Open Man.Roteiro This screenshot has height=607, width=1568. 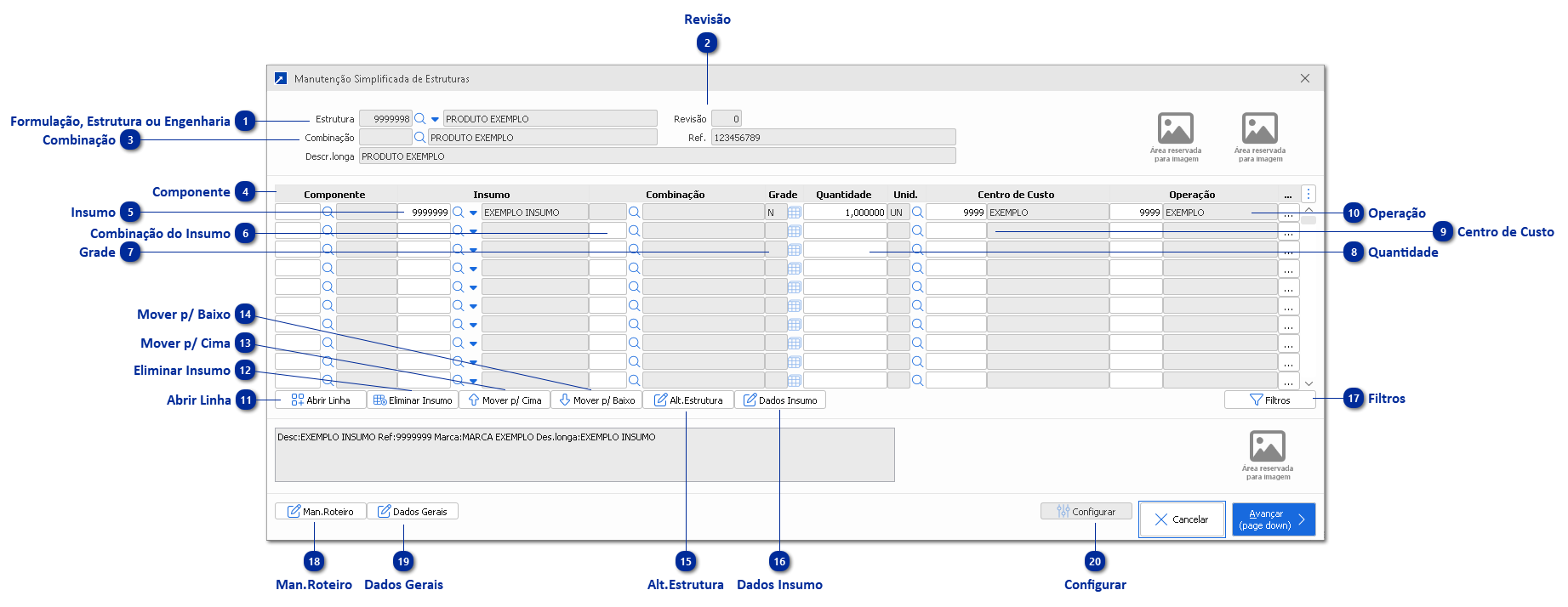[321, 512]
